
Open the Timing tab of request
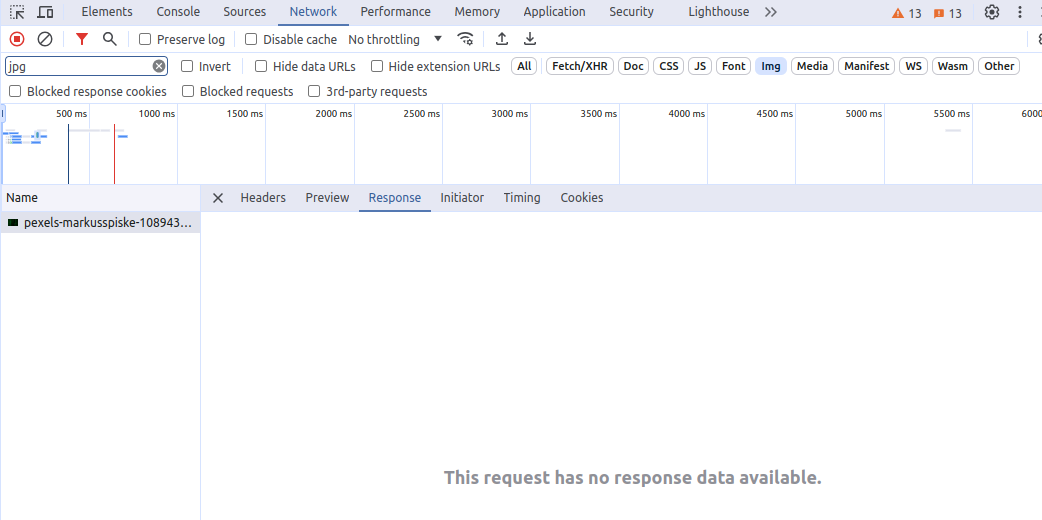point(522,197)
